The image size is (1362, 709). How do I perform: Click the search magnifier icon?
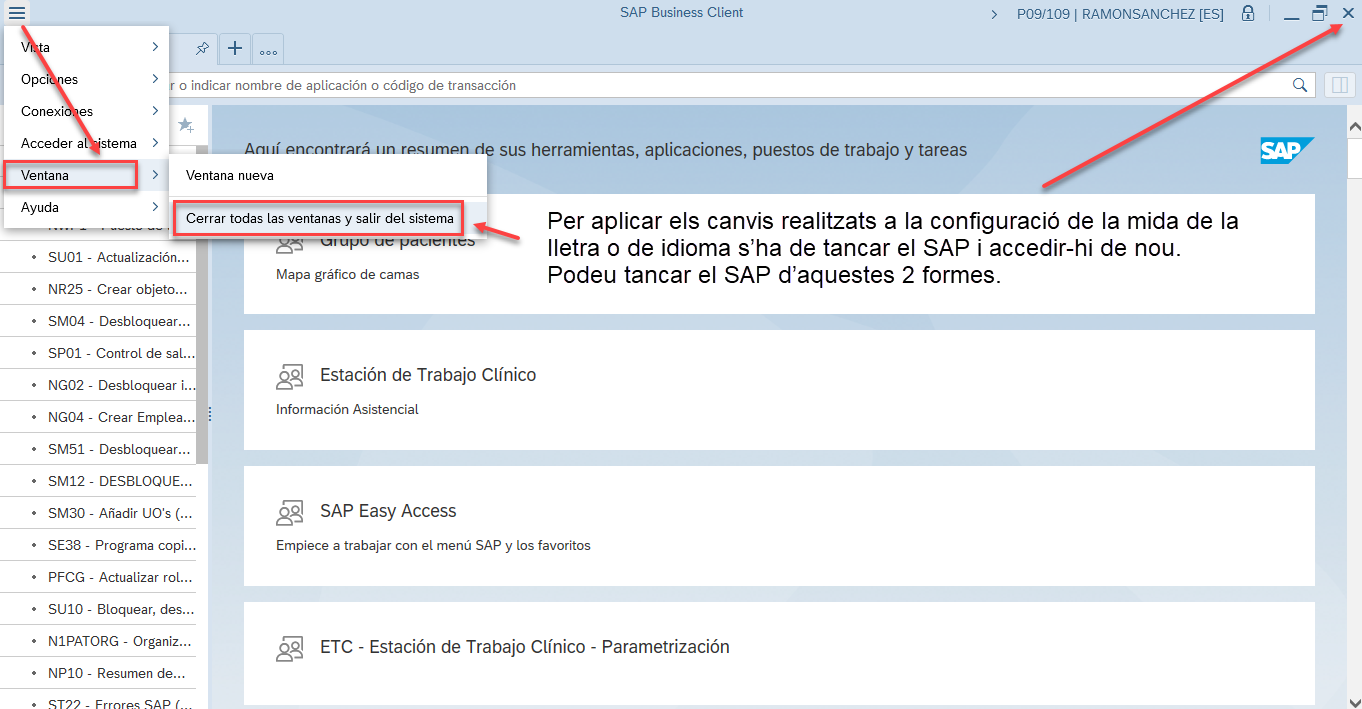(1300, 85)
